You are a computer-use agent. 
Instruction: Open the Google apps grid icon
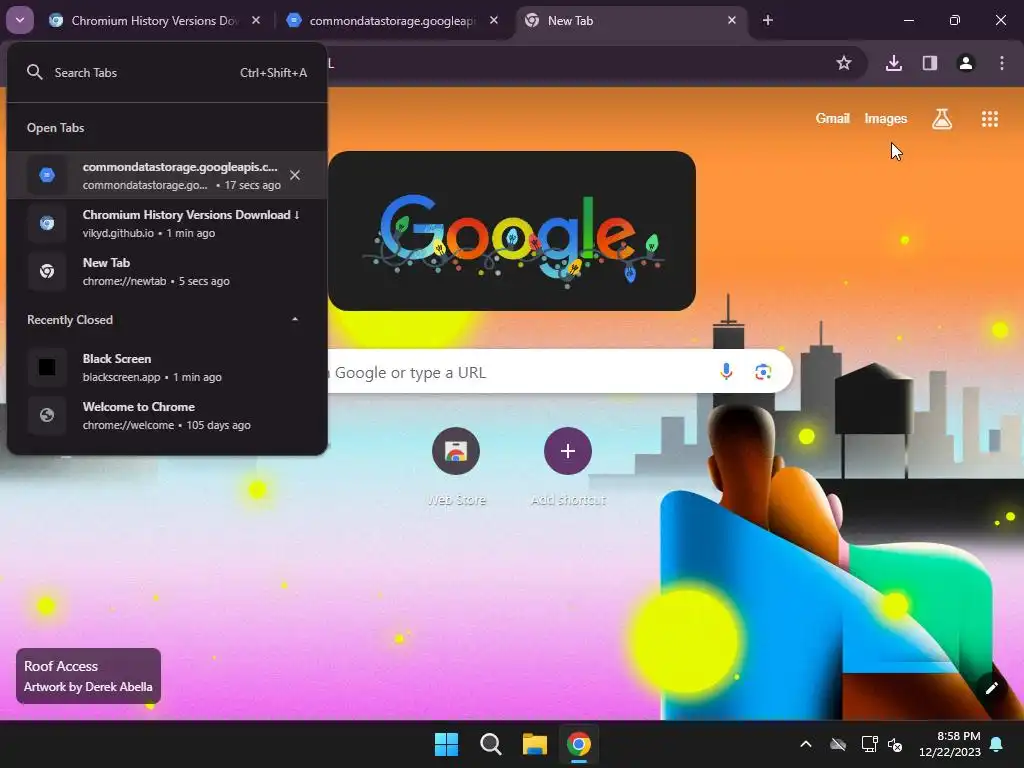[x=989, y=119]
